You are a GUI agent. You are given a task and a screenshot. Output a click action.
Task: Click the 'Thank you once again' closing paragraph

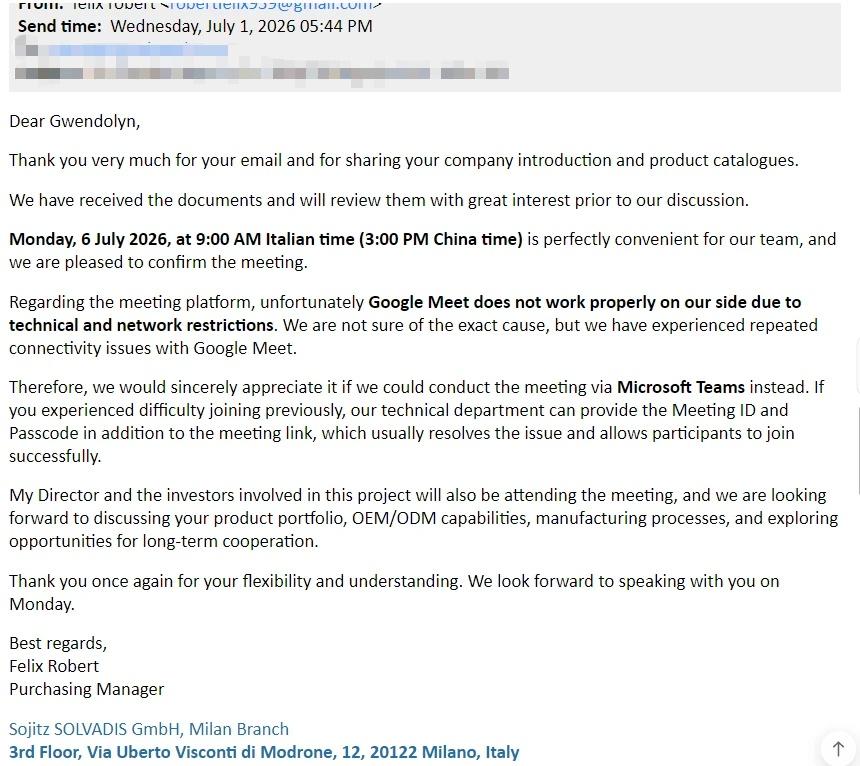(394, 593)
